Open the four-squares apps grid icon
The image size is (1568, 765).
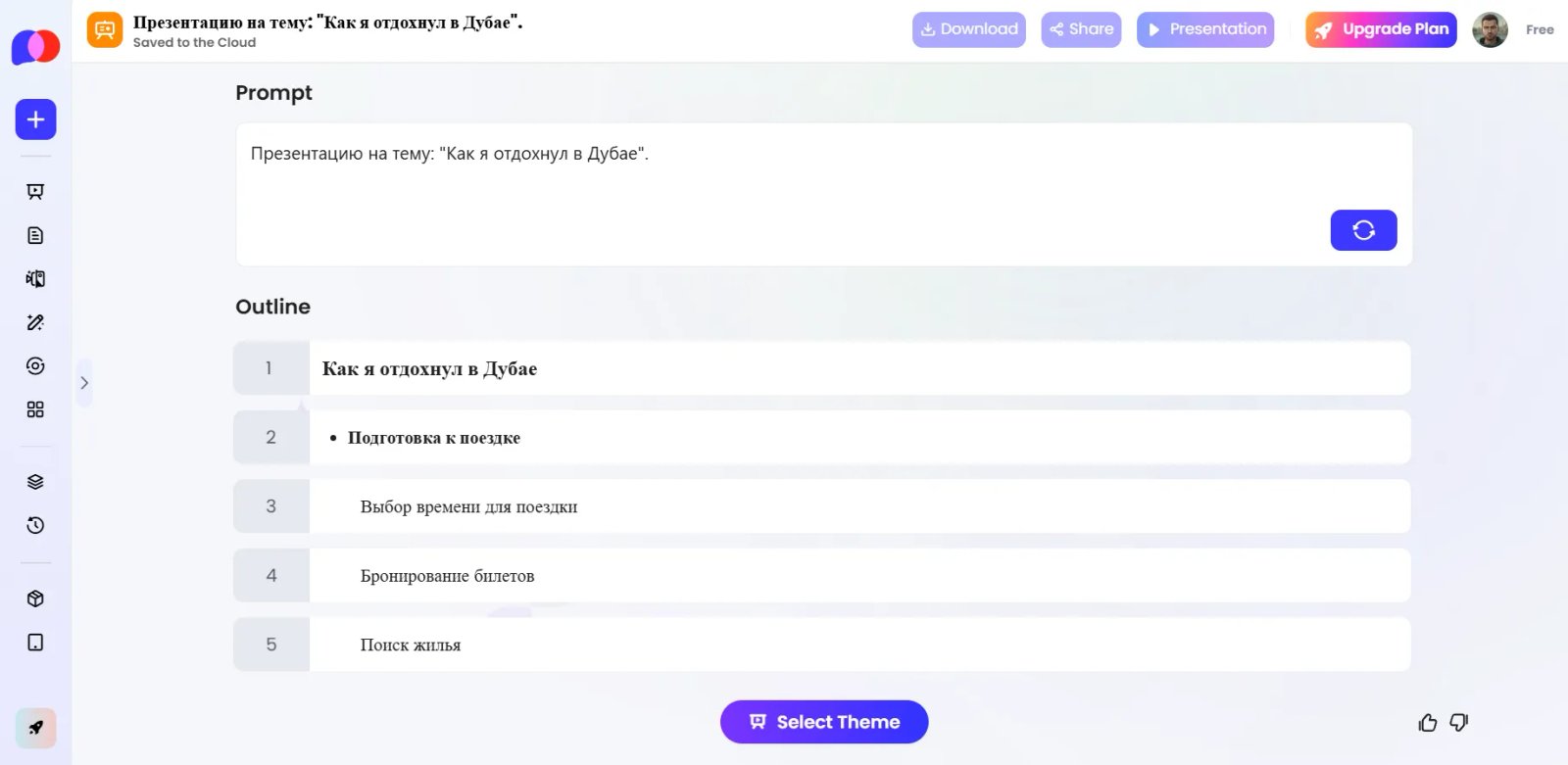35,409
